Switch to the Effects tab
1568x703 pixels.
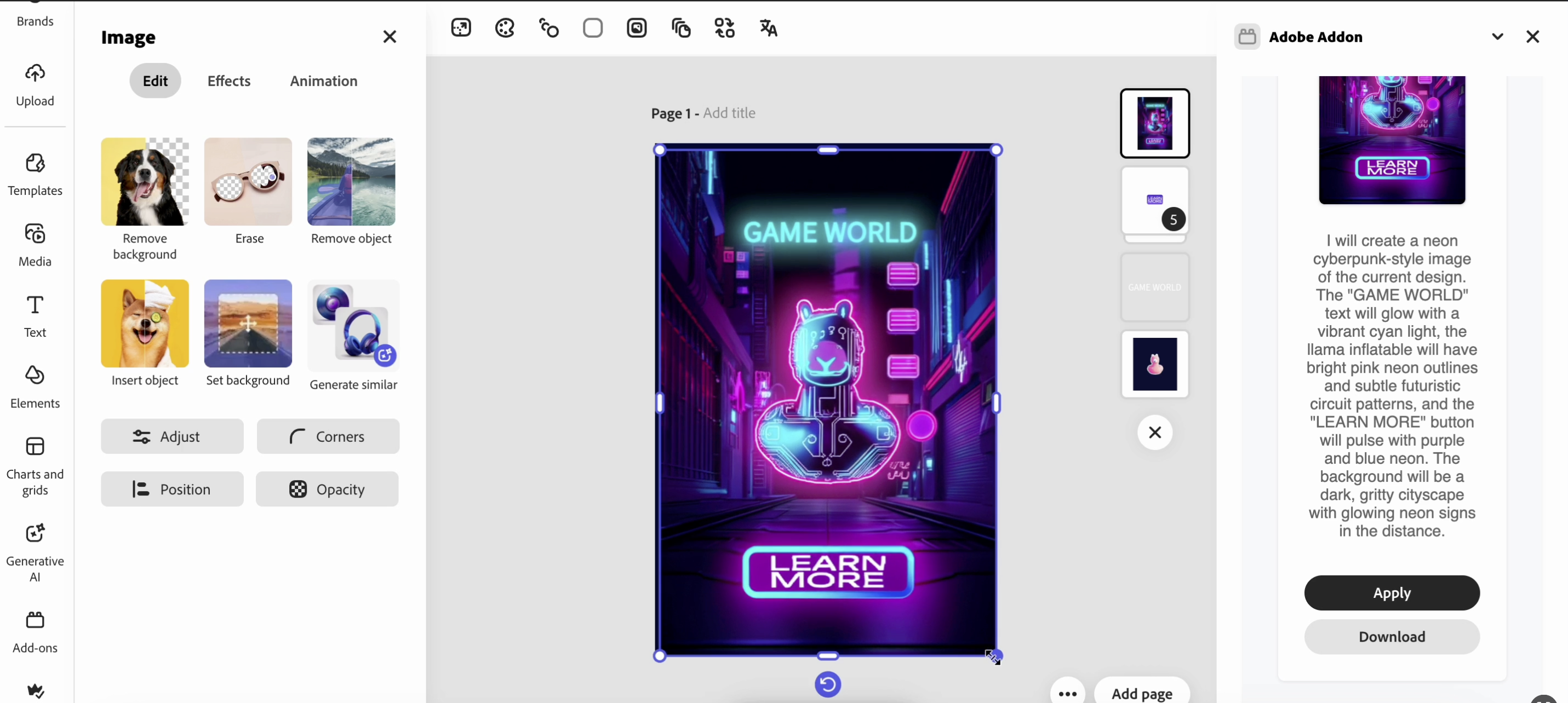[x=228, y=81]
